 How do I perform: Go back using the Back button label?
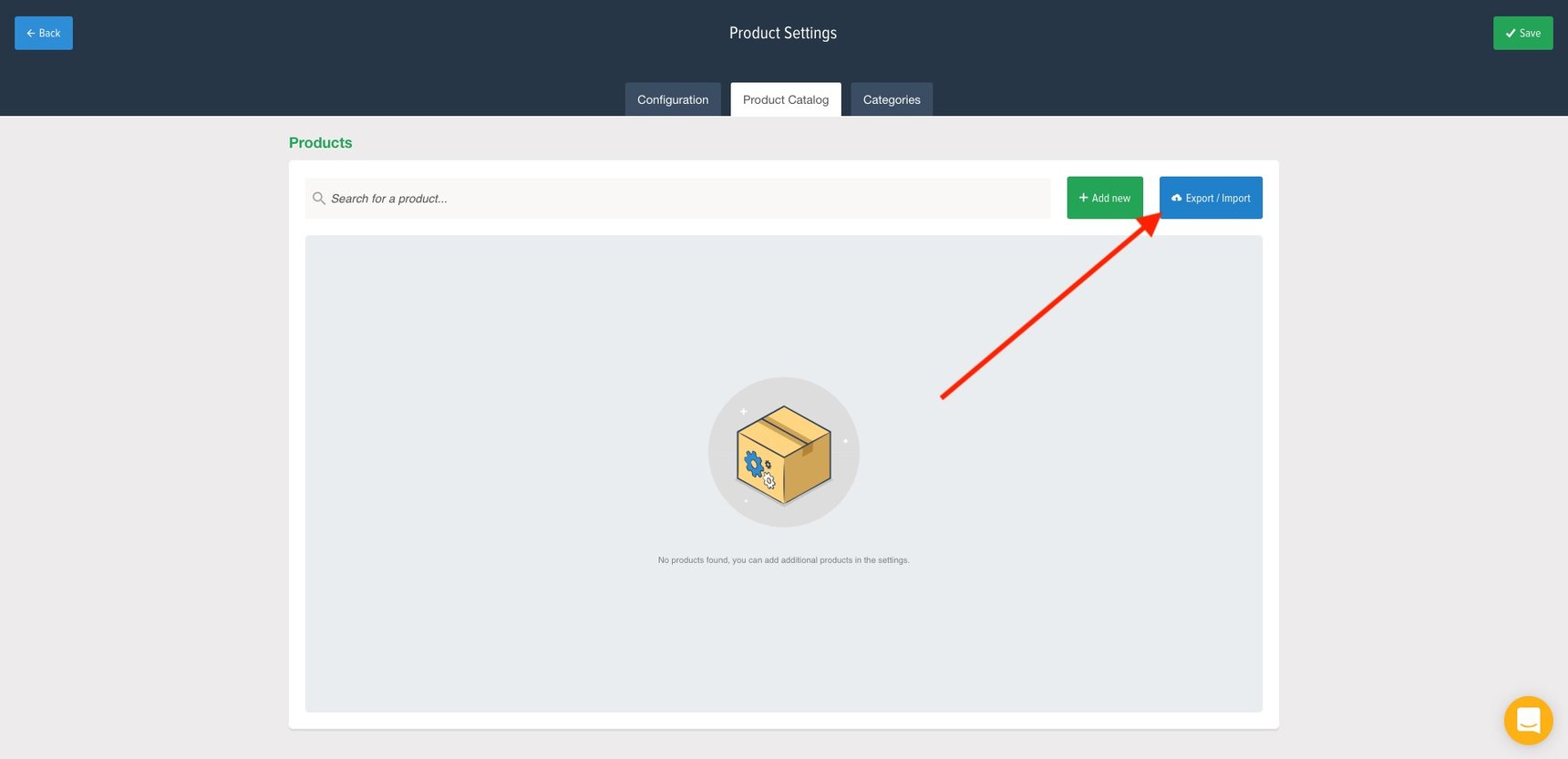tap(49, 34)
